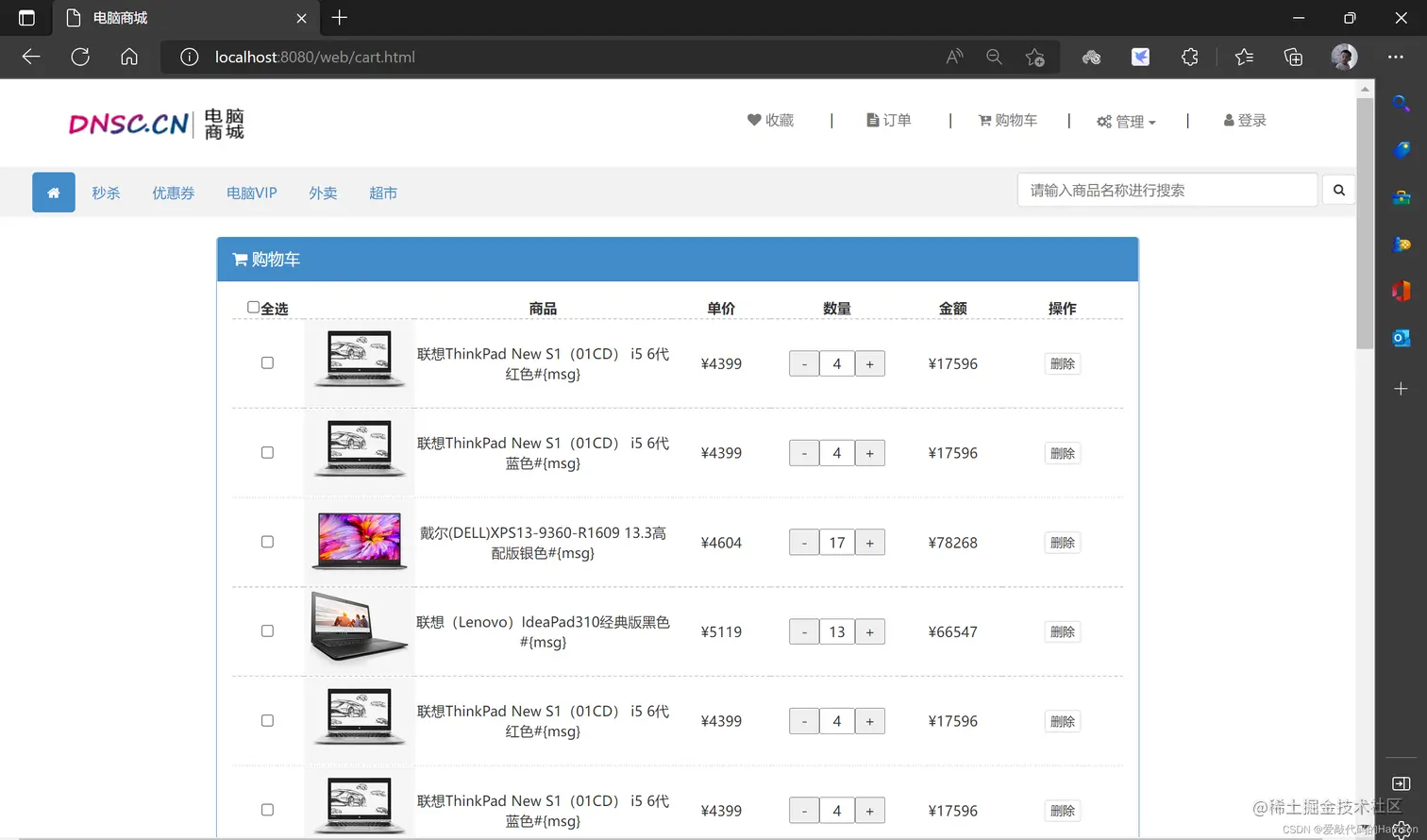The width and height of the screenshot is (1427, 840).
Task: Delete the Lenovo IdeaPad310 item
Action: pos(1063,631)
